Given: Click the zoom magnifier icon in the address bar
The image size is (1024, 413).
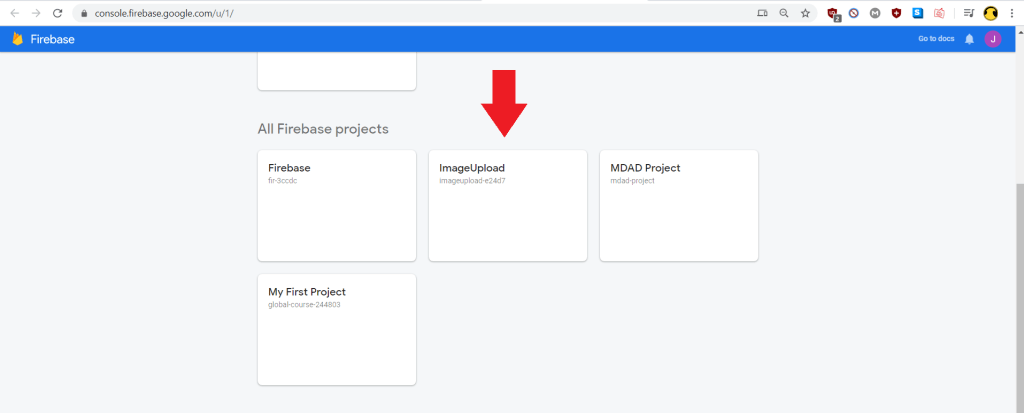Looking at the screenshot, I should click(783, 13).
